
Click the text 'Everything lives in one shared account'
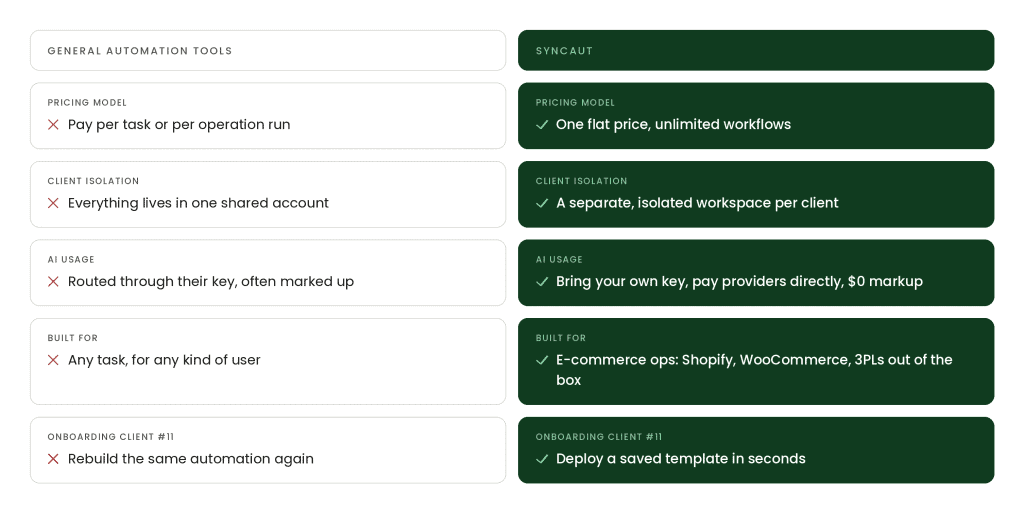point(199,203)
